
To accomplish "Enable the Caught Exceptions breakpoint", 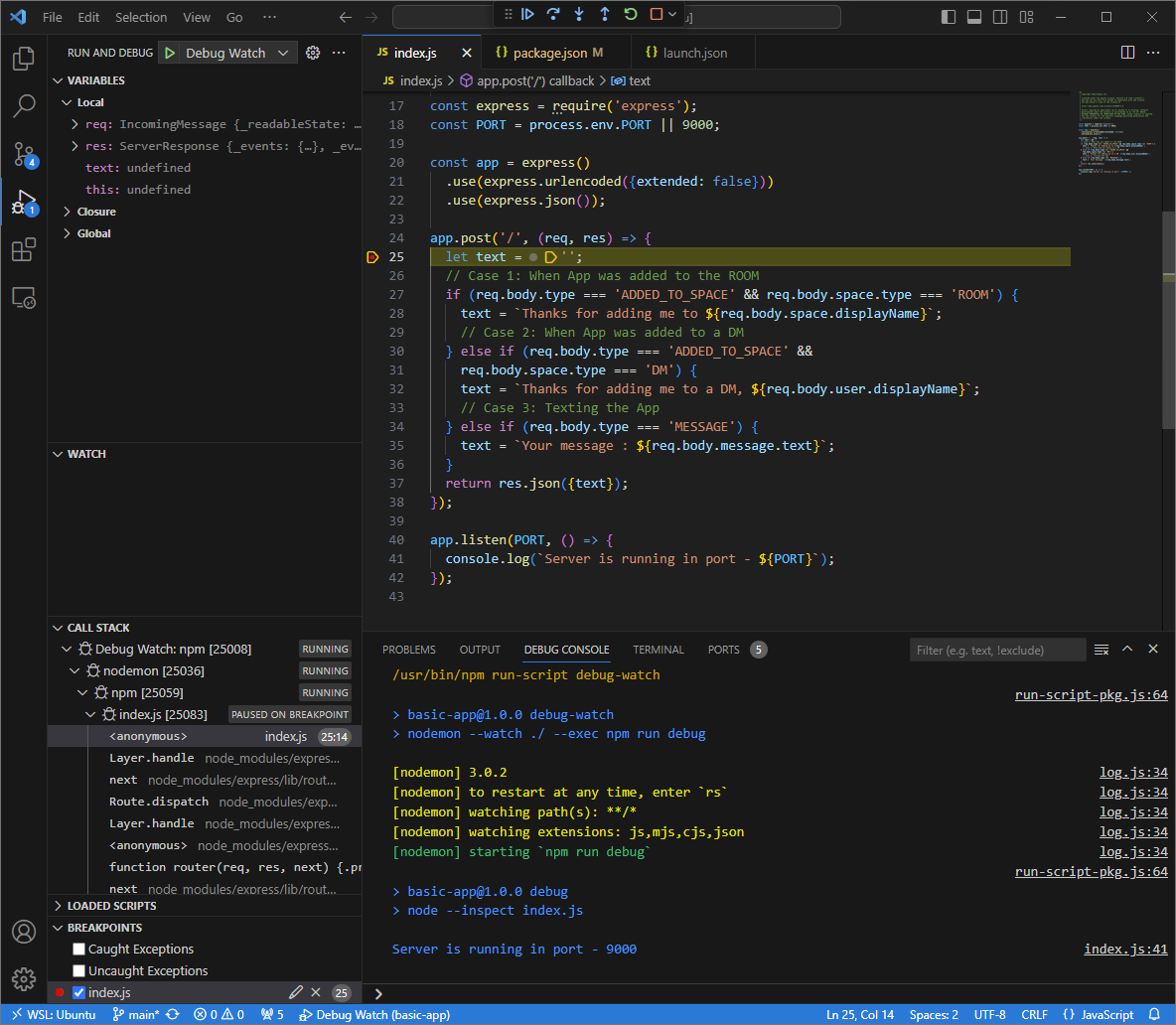I will click(x=79, y=950).
